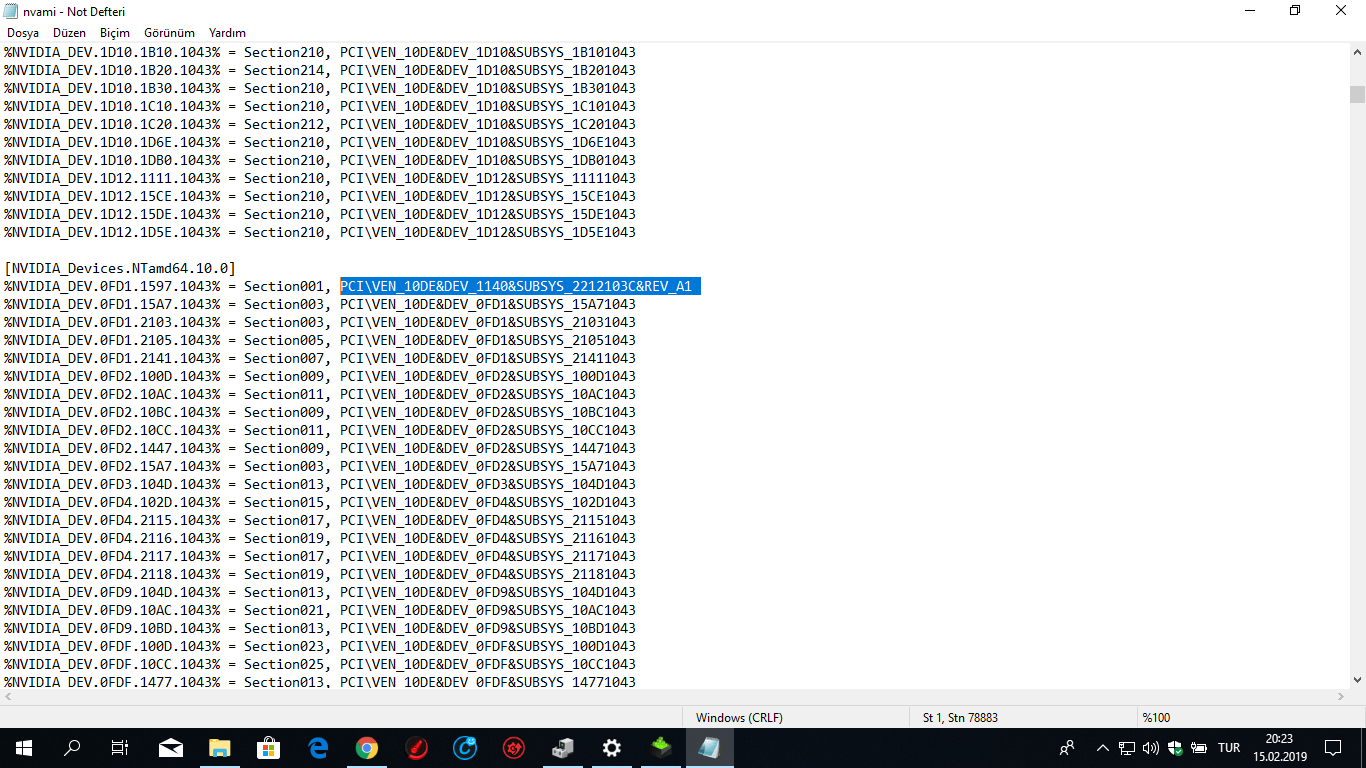The width and height of the screenshot is (1366, 768).
Task: Click "Section212" in the 1D10.1C20 line
Action: tap(284, 124)
